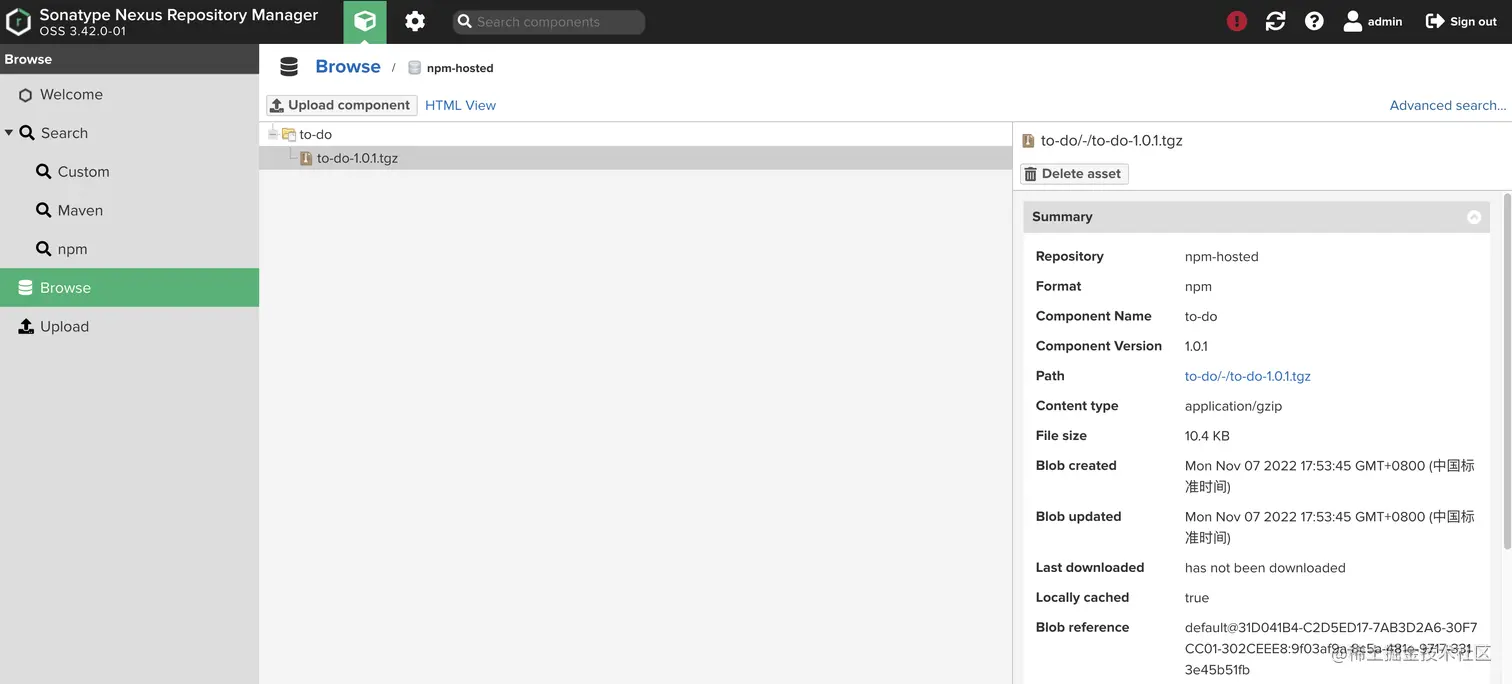
Task: Collapse the Summary panel toggle
Action: tap(1474, 217)
